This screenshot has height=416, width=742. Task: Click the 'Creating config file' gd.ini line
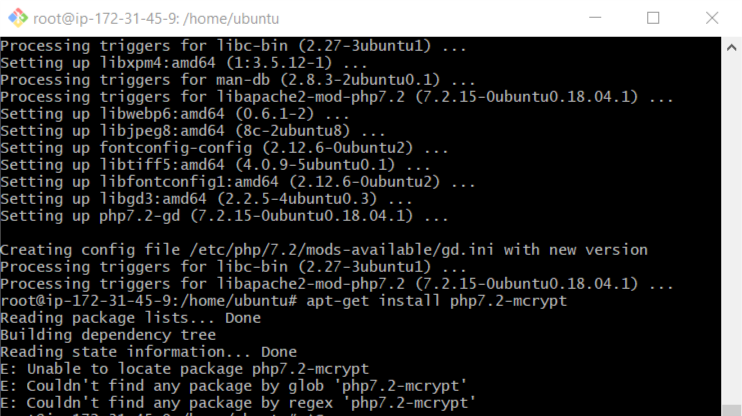pyautogui.click(x=324, y=250)
